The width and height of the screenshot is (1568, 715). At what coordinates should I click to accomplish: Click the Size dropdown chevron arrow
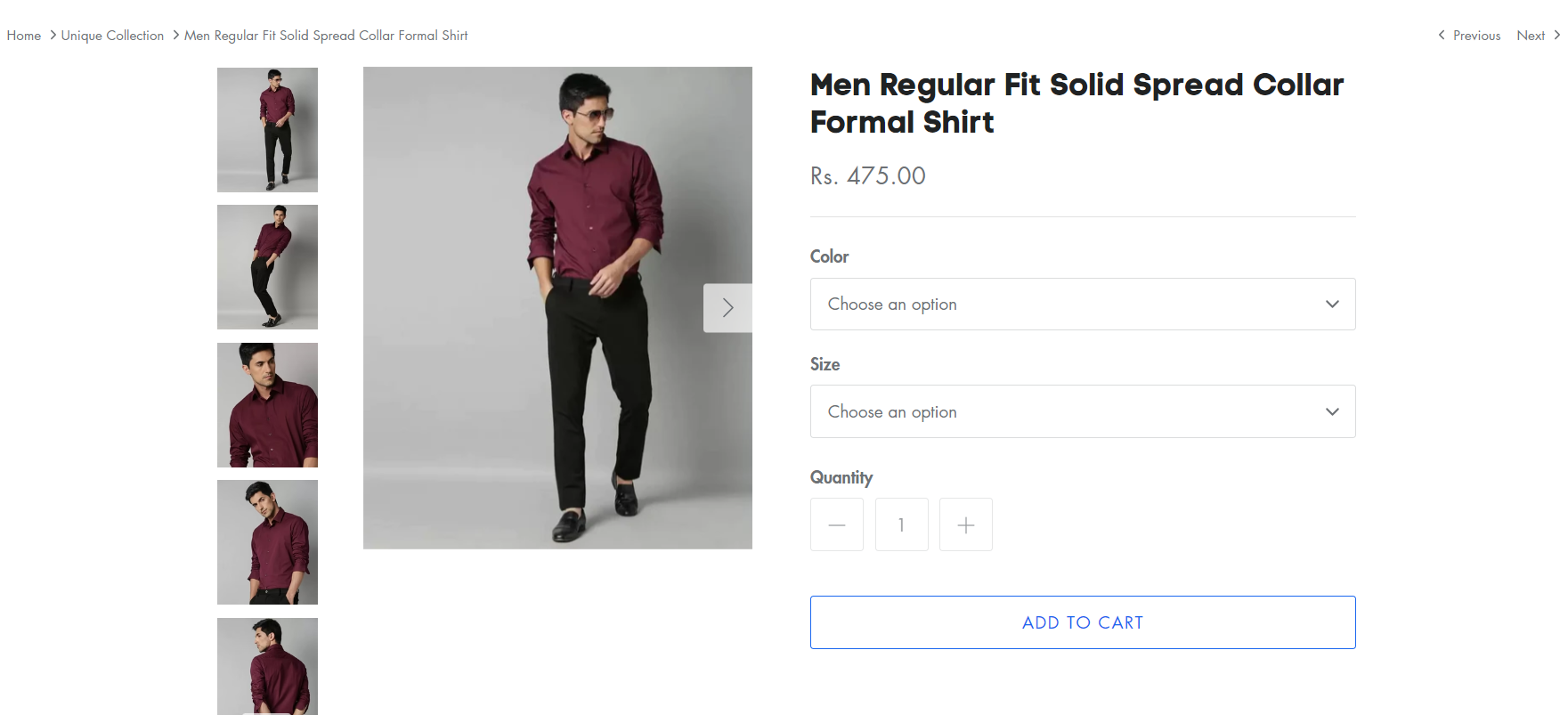point(1332,411)
